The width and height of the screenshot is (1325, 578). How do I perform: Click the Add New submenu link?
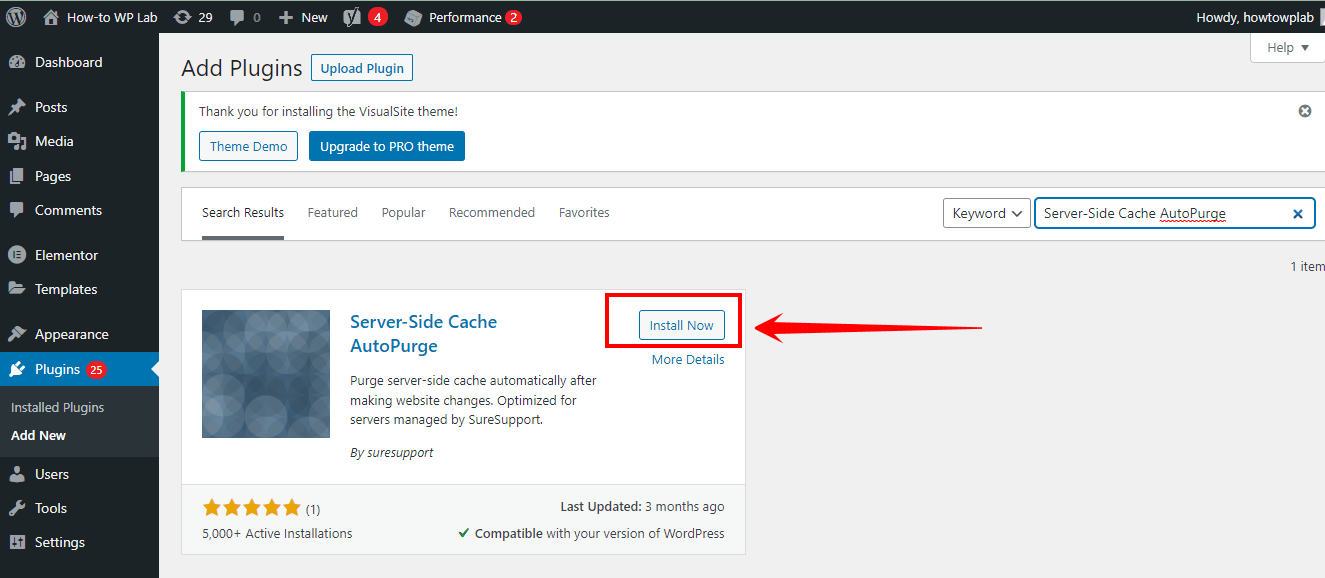pos(38,435)
